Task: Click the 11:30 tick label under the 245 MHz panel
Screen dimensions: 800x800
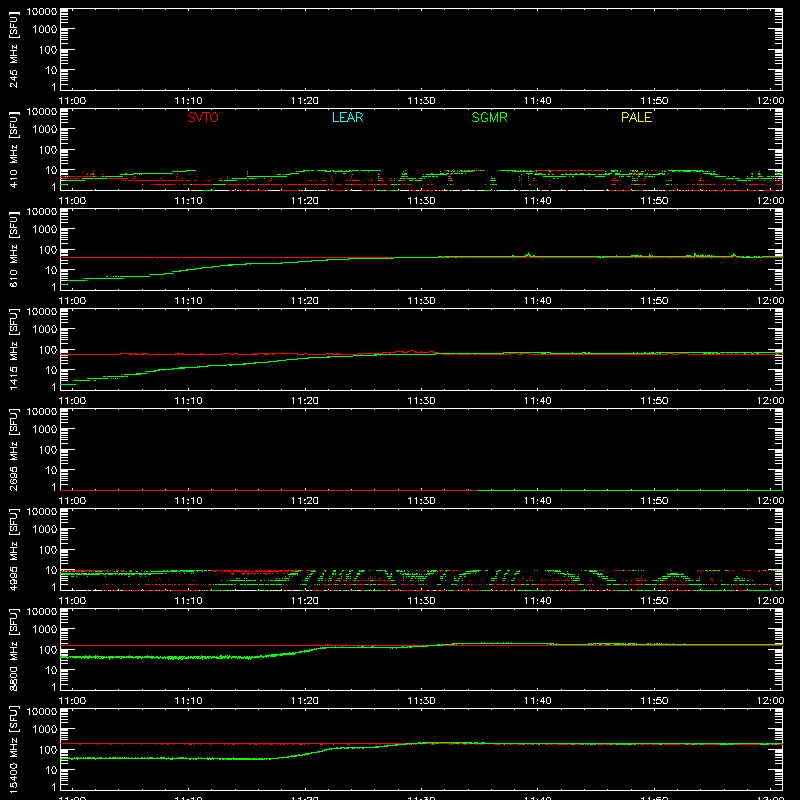Action: (x=421, y=101)
